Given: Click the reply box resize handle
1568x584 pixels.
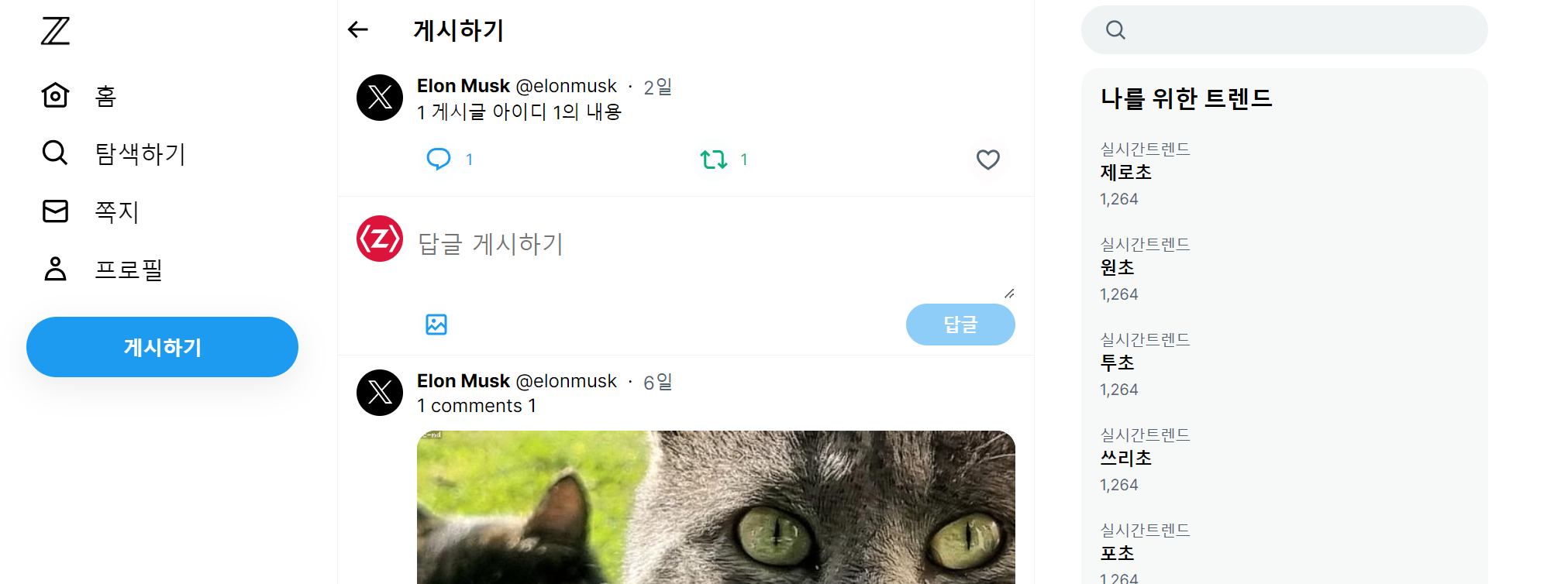Looking at the screenshot, I should click(x=1009, y=294).
